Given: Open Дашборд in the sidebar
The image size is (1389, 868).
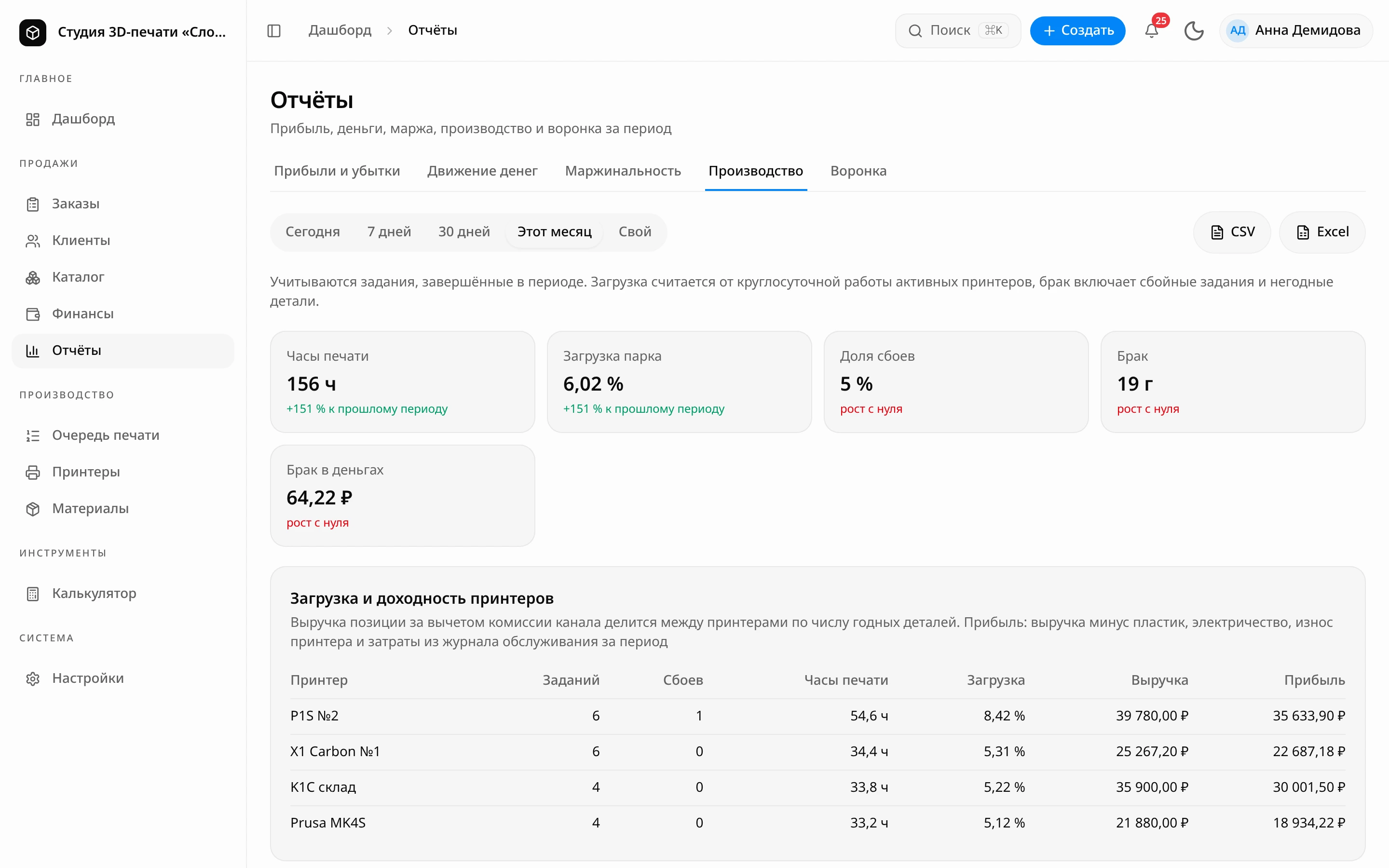Looking at the screenshot, I should [x=123, y=119].
